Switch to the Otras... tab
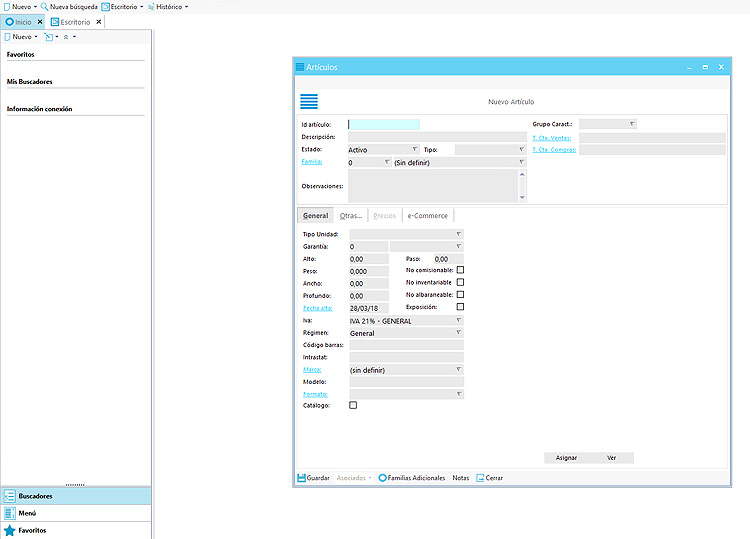Viewport: 750px width, 539px height. (351, 216)
